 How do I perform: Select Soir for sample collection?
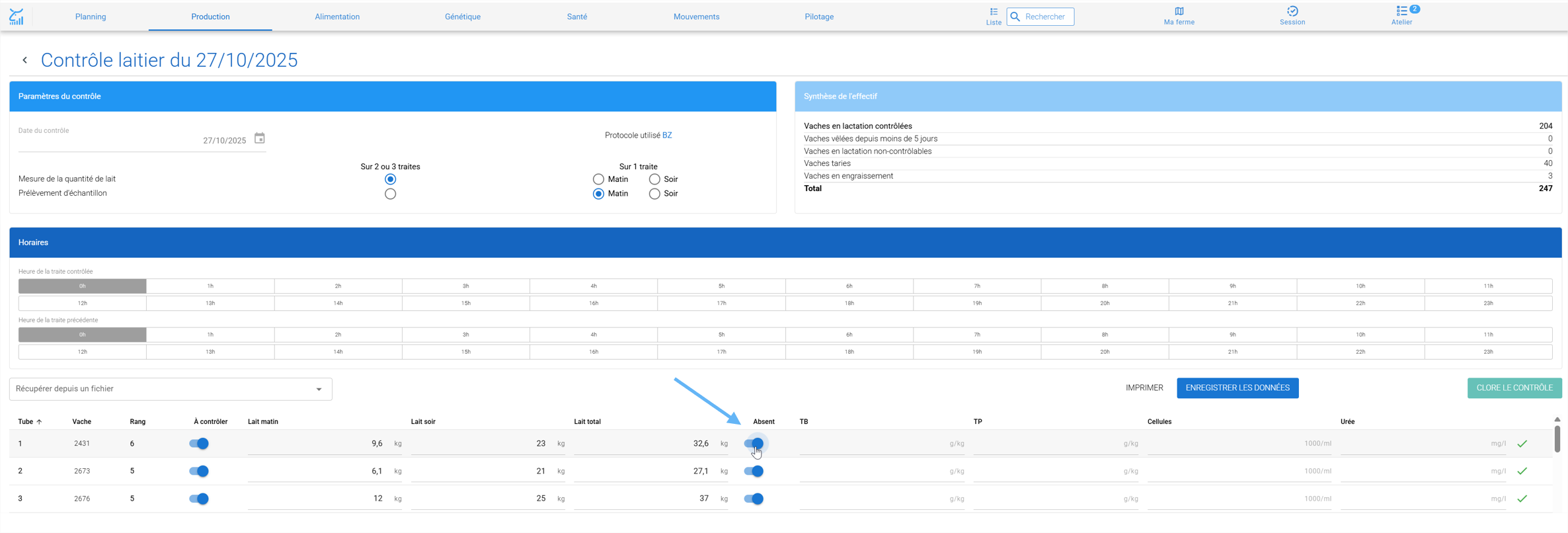point(654,194)
